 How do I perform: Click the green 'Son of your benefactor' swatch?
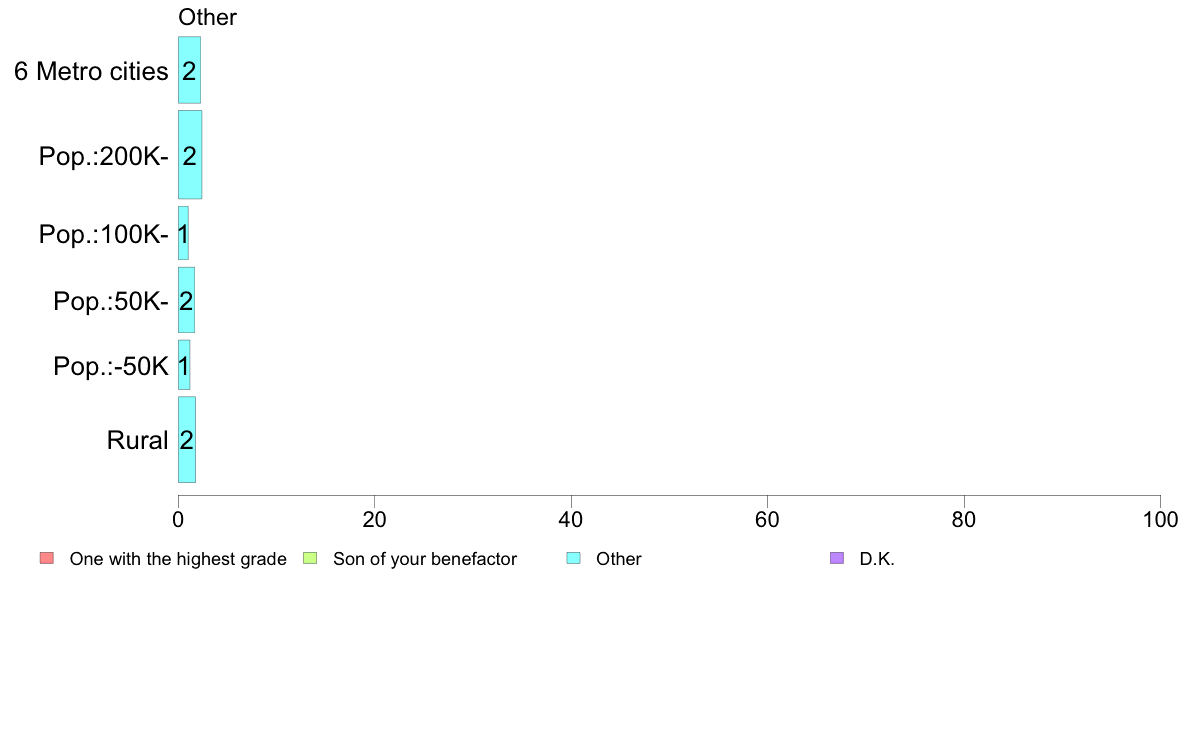click(310, 559)
